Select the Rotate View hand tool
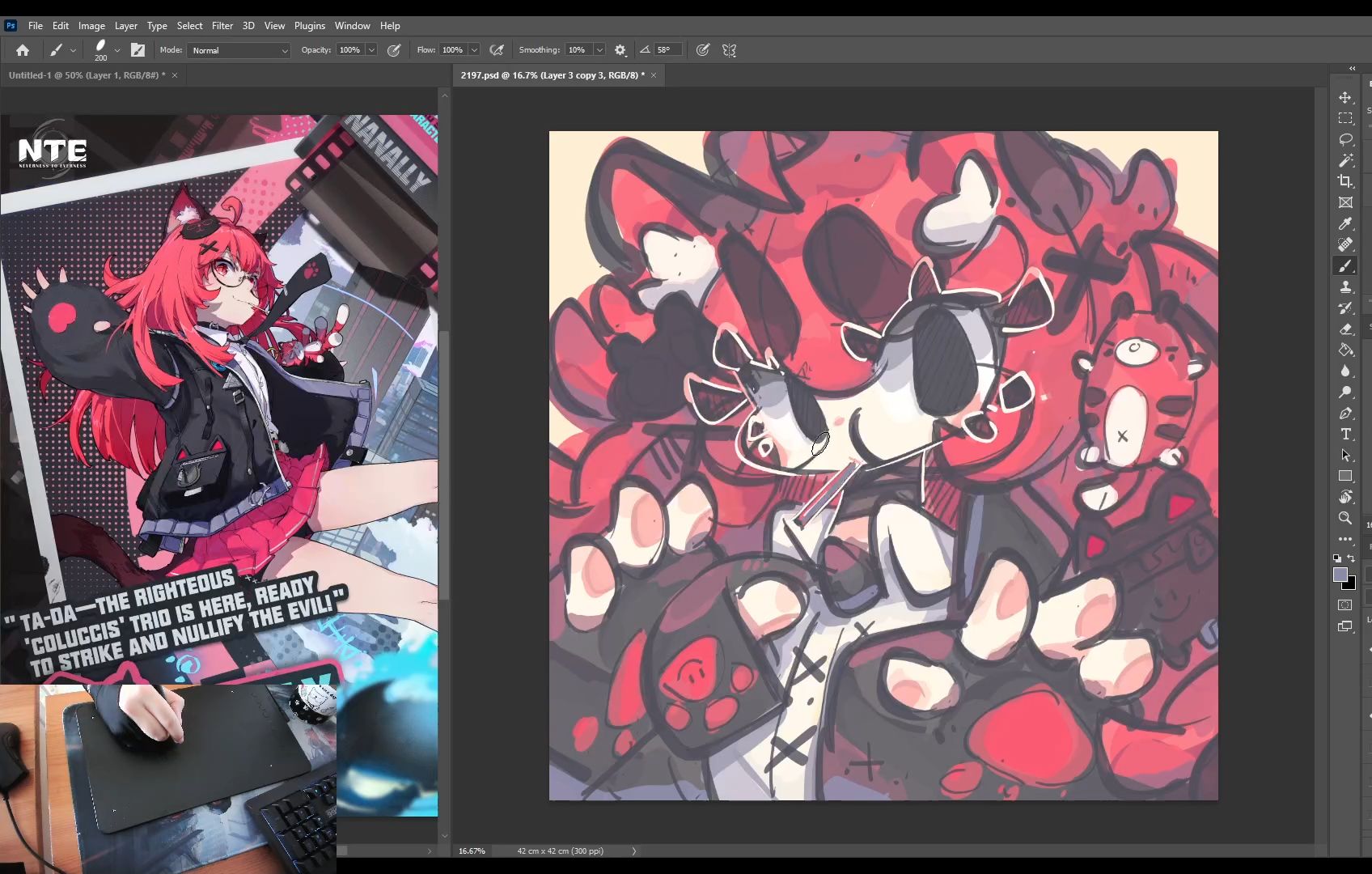The image size is (1372, 874). pos(1345,497)
